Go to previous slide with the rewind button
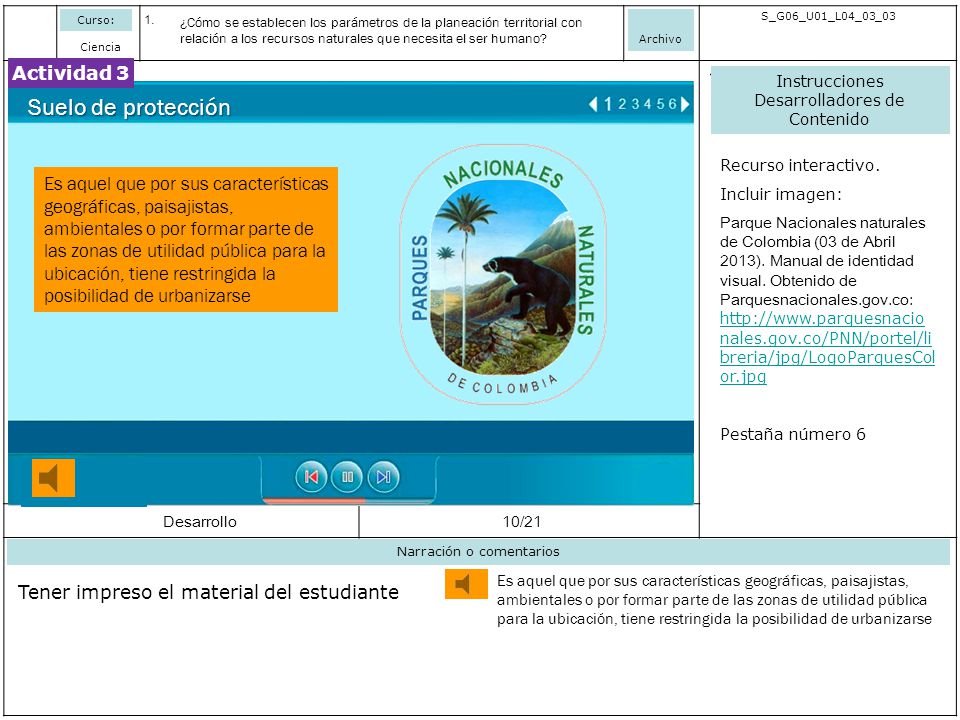This screenshot has width=960, height=720. click(x=311, y=477)
